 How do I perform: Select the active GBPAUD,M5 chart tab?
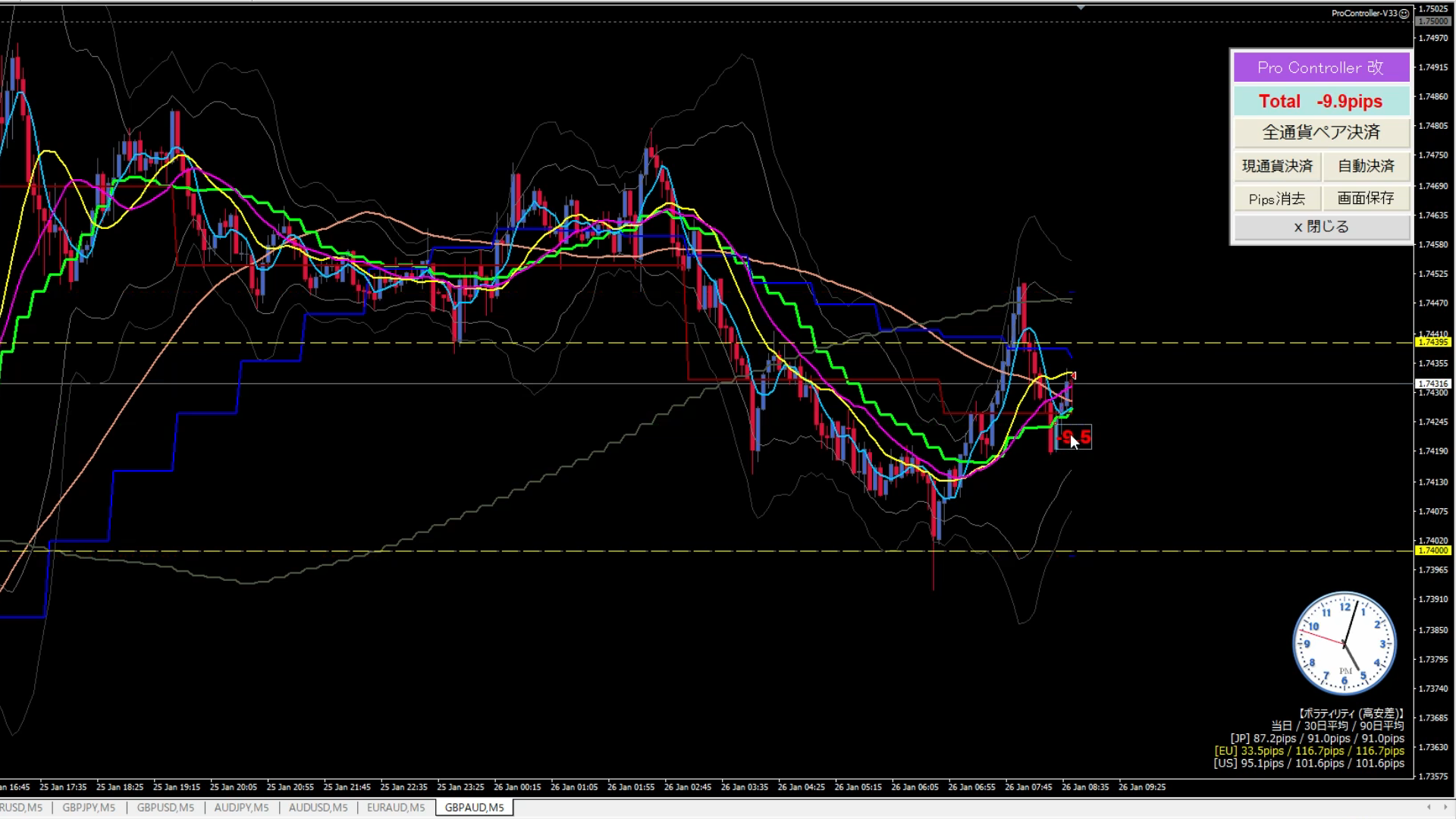point(475,808)
